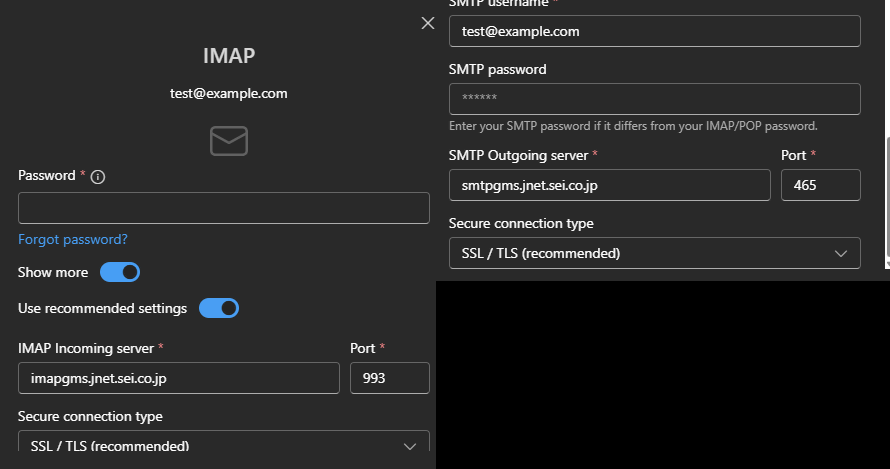Open IMAP Secure connection type dropdown
Image resolution: width=890 pixels, height=469 pixels.
224,446
